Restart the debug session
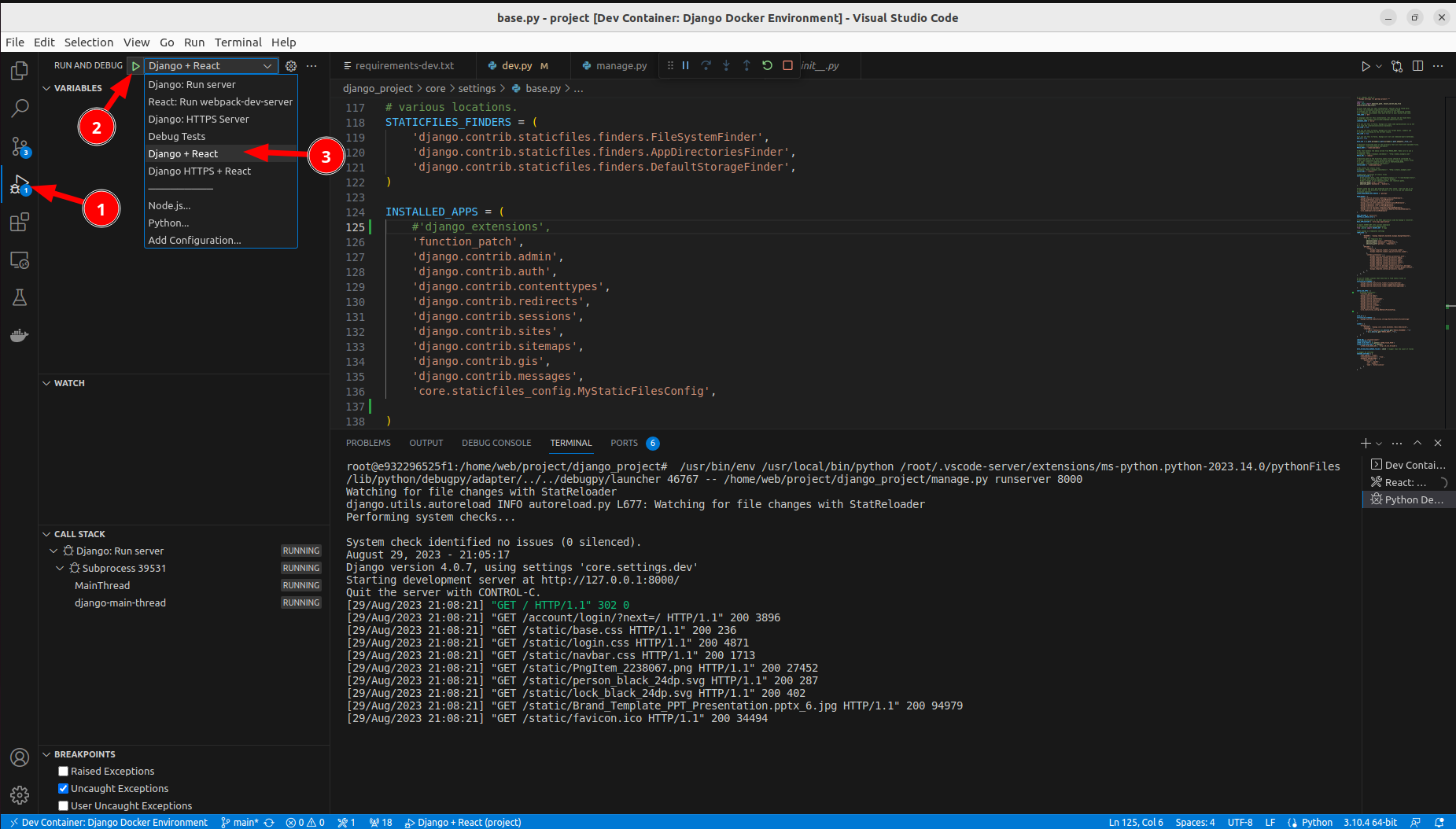 coord(767,65)
